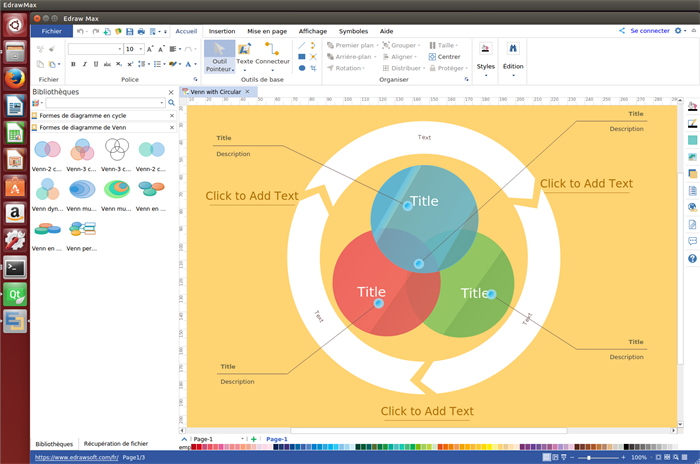Click the Print icon in quick access toolbar
700x464 pixels.
(x=142, y=31)
